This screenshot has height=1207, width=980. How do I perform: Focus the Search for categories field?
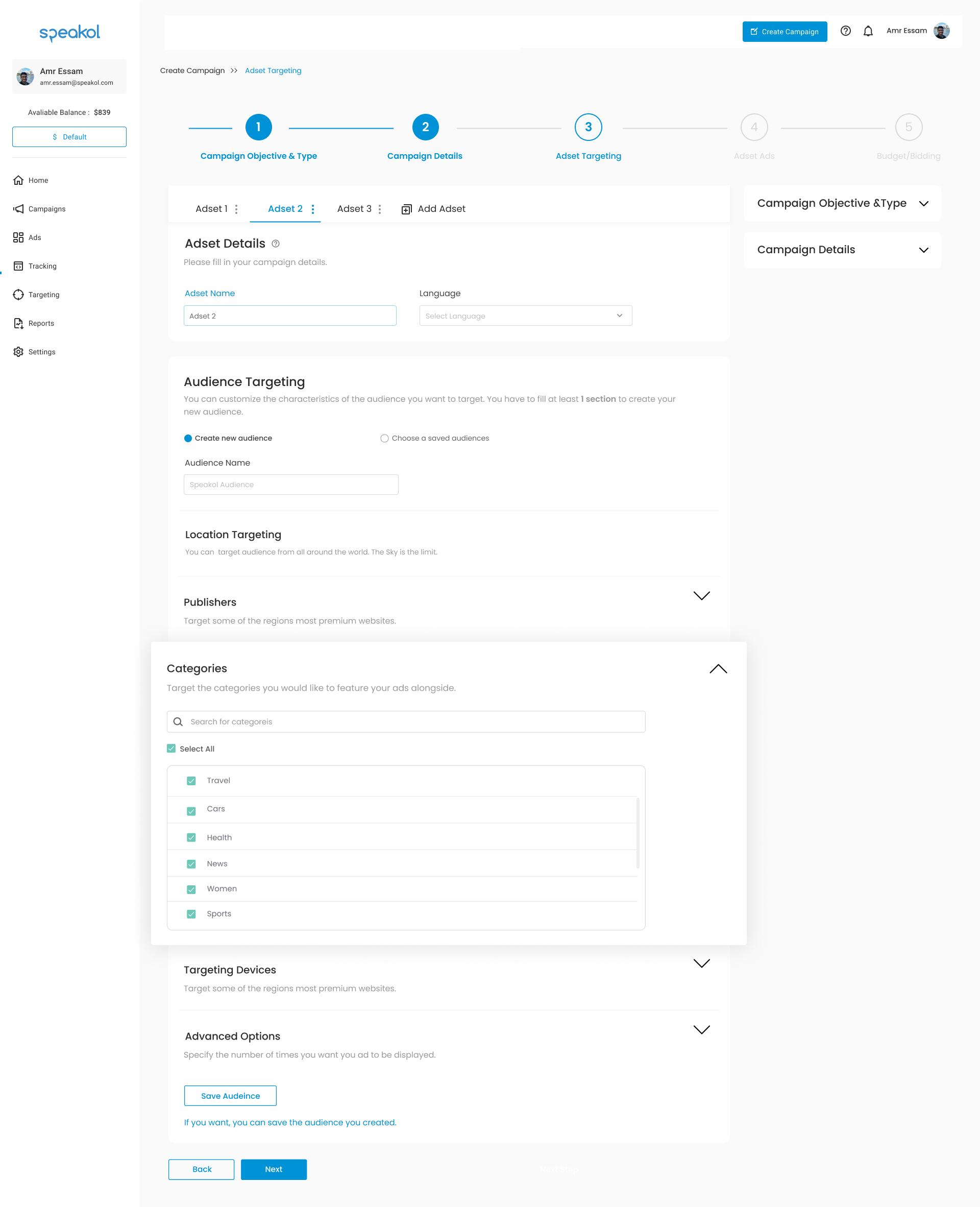pyautogui.click(x=406, y=721)
